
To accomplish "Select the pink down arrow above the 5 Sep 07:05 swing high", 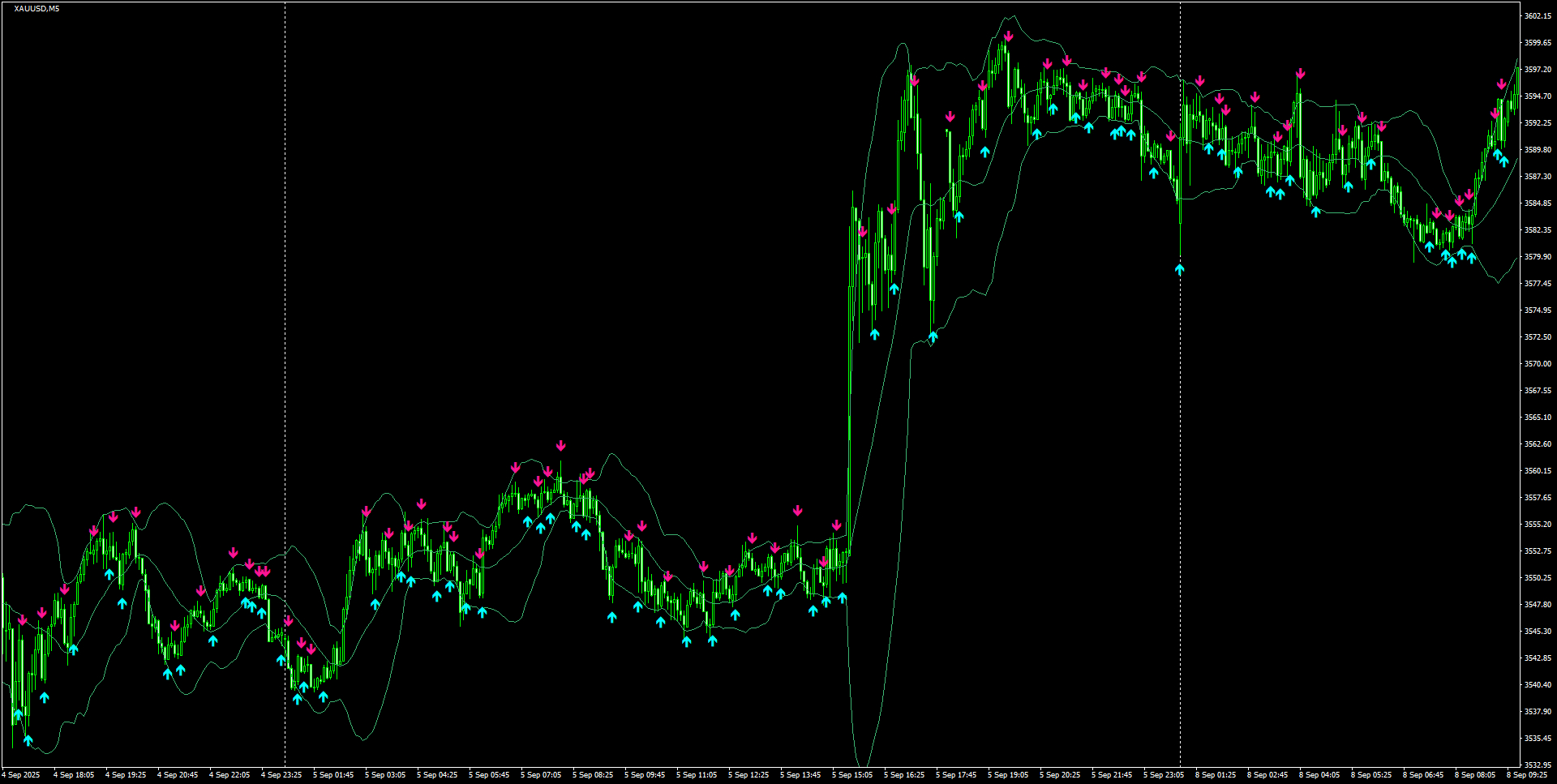I will point(560,445).
